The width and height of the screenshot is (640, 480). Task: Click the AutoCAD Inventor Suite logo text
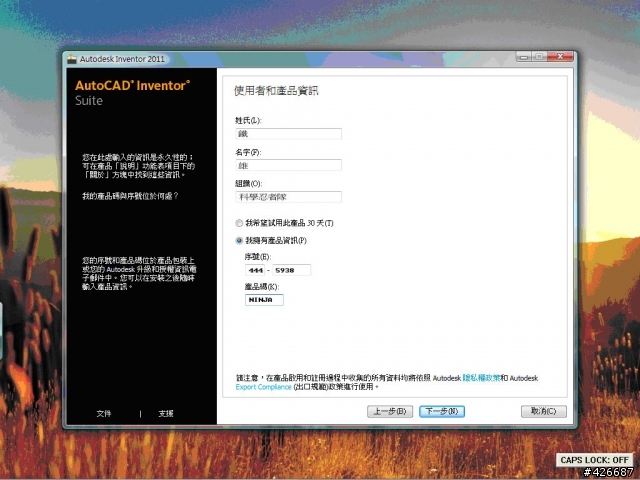pyautogui.click(x=132, y=93)
